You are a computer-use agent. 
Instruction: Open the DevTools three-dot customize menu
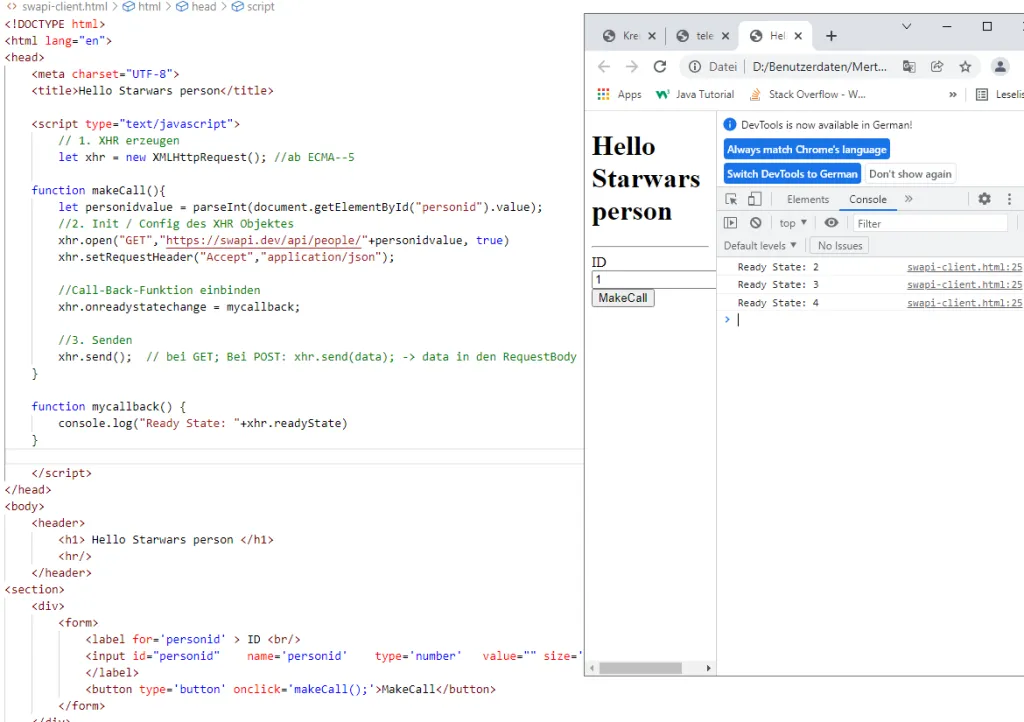pos(1009,199)
